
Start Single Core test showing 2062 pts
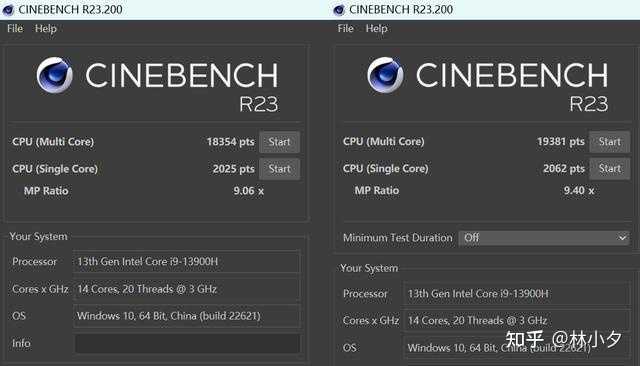pyautogui.click(x=609, y=169)
